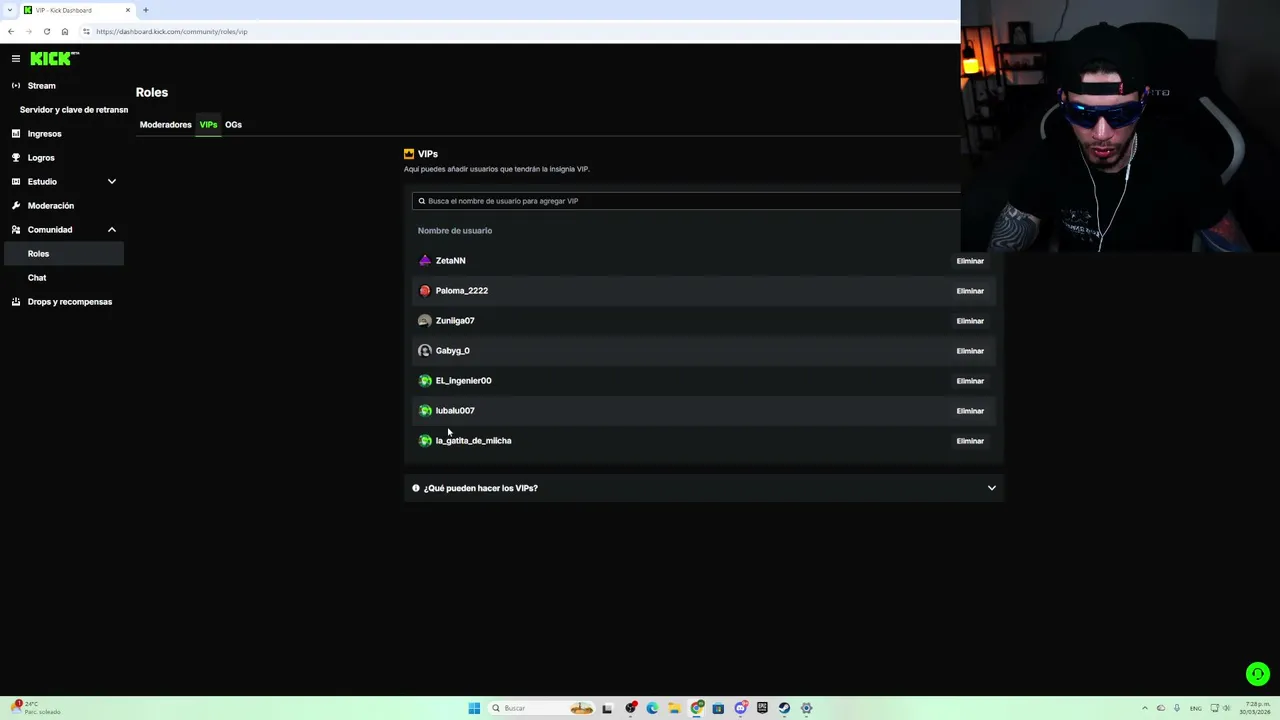The image size is (1280, 720).
Task: Remove Gabyg_0 from VIPs
Action: [x=970, y=351]
